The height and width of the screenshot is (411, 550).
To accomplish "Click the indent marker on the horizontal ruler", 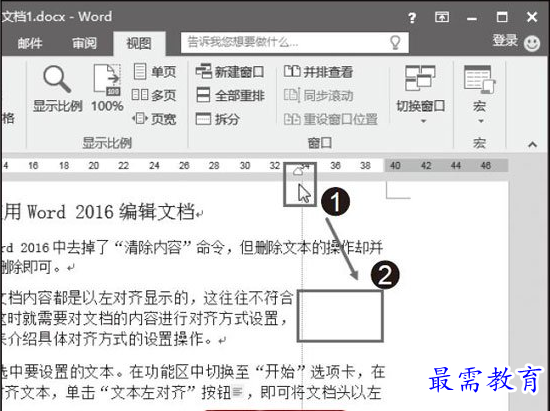I will coord(297,171).
